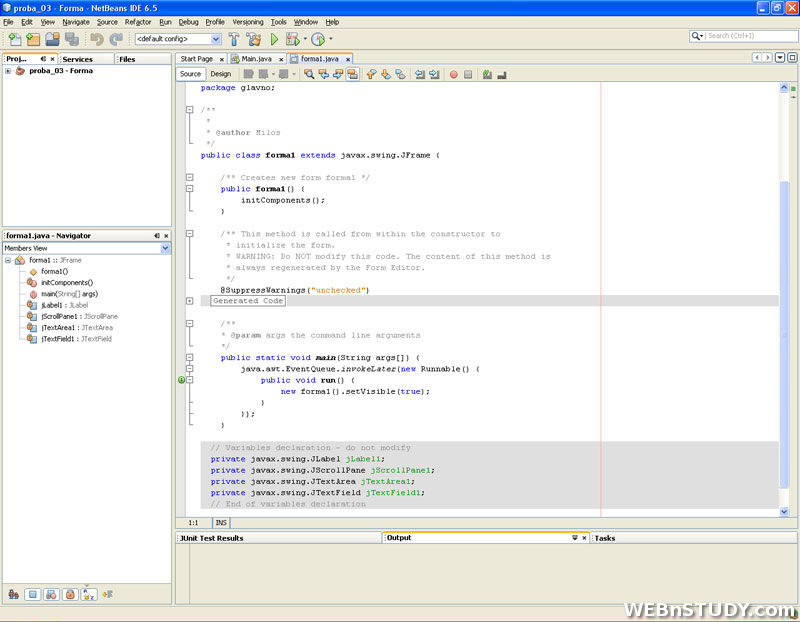Click the Shift Line Left icon
Screen dimensions: 800x622
[420, 74]
